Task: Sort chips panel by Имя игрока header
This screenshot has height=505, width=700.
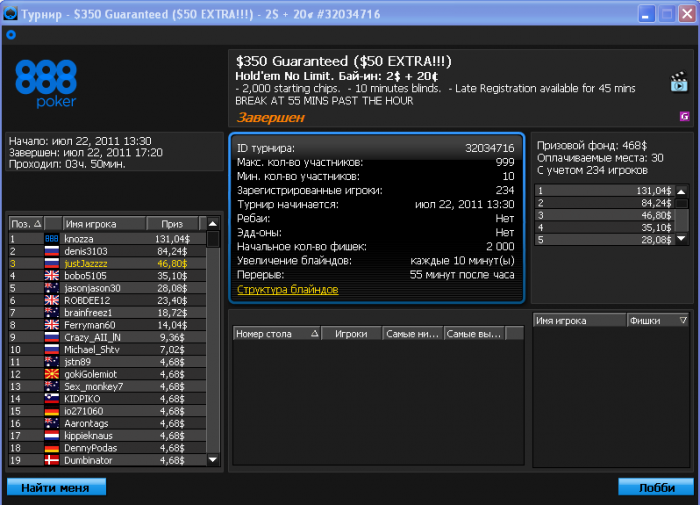Action: 579,321
